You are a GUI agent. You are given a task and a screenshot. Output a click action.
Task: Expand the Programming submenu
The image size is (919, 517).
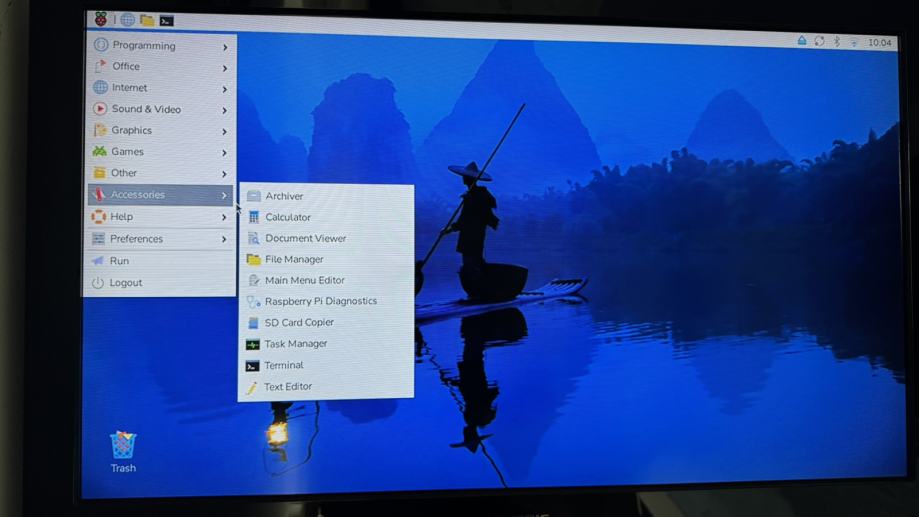160,46
